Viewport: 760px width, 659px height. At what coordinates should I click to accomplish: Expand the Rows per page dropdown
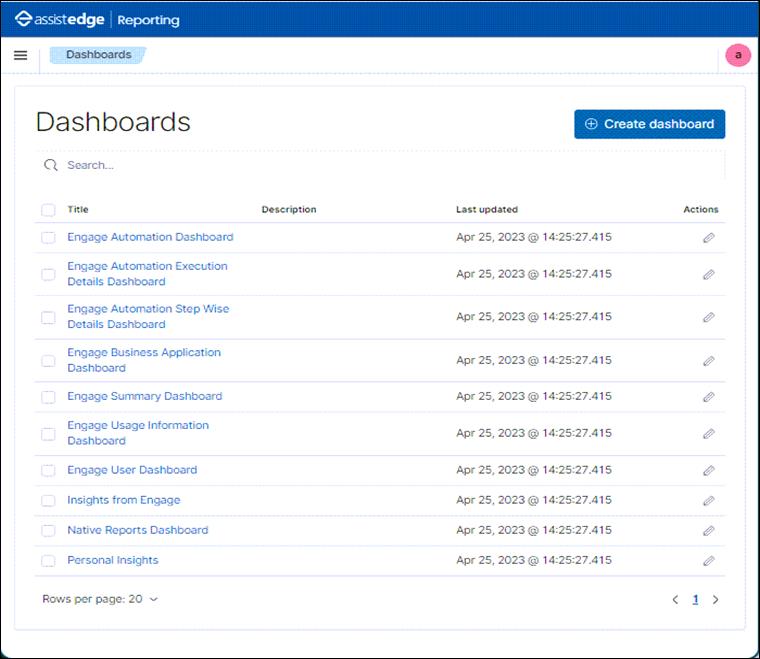(100, 599)
